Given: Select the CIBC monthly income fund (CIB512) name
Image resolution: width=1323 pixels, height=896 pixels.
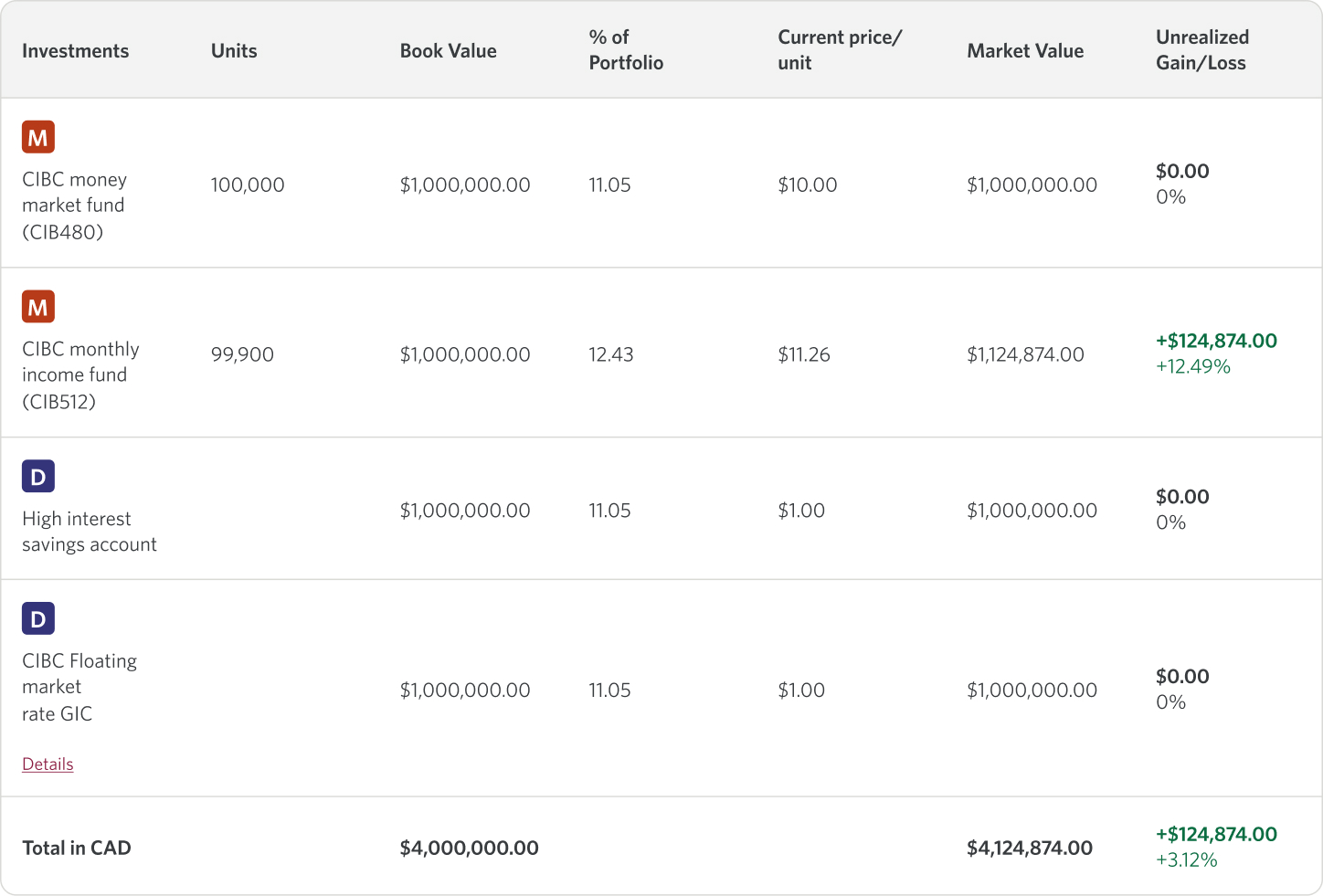Looking at the screenshot, I should (80, 375).
